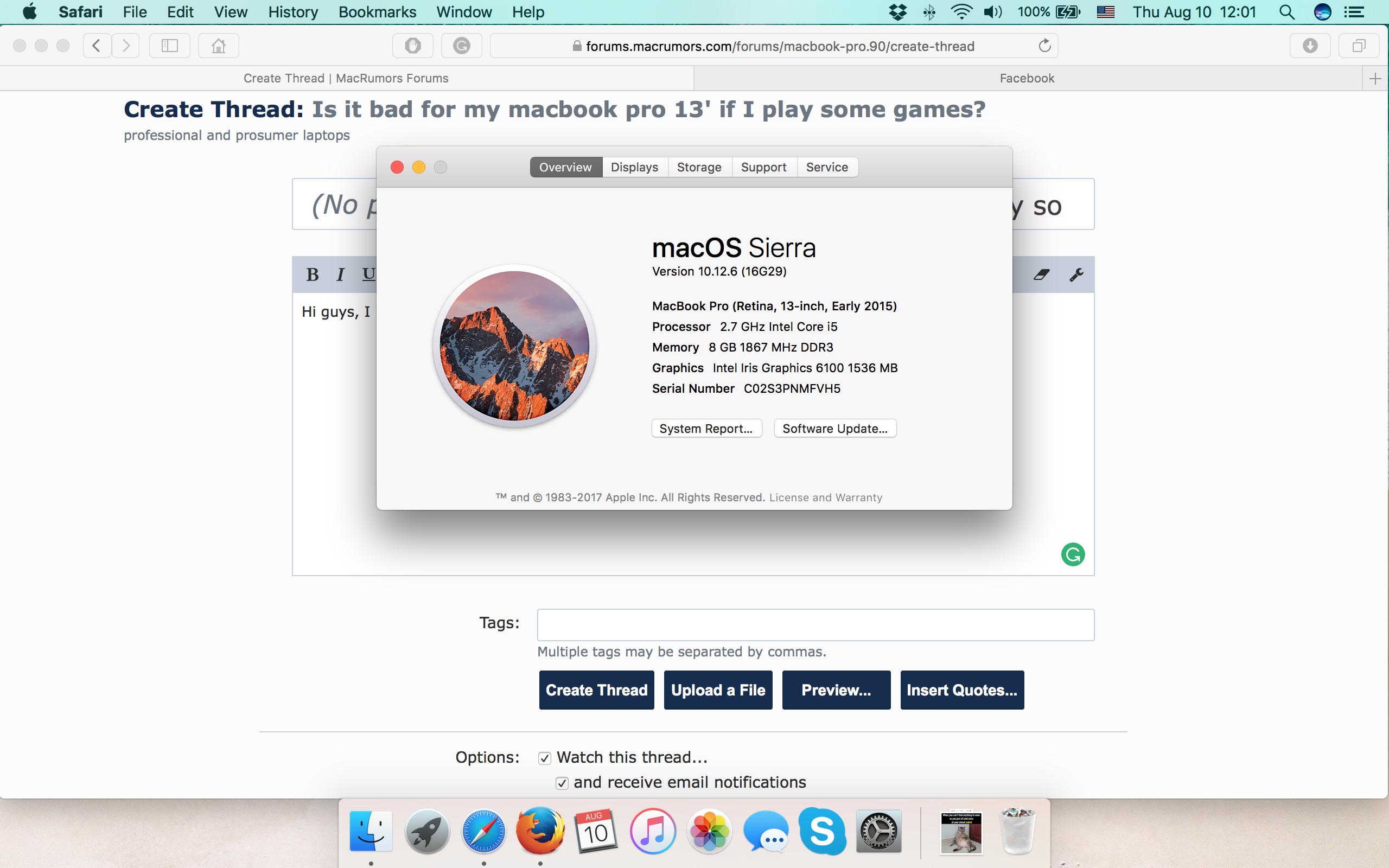This screenshot has width=1389, height=868.
Task: Click the Preview button
Action: [x=836, y=690]
